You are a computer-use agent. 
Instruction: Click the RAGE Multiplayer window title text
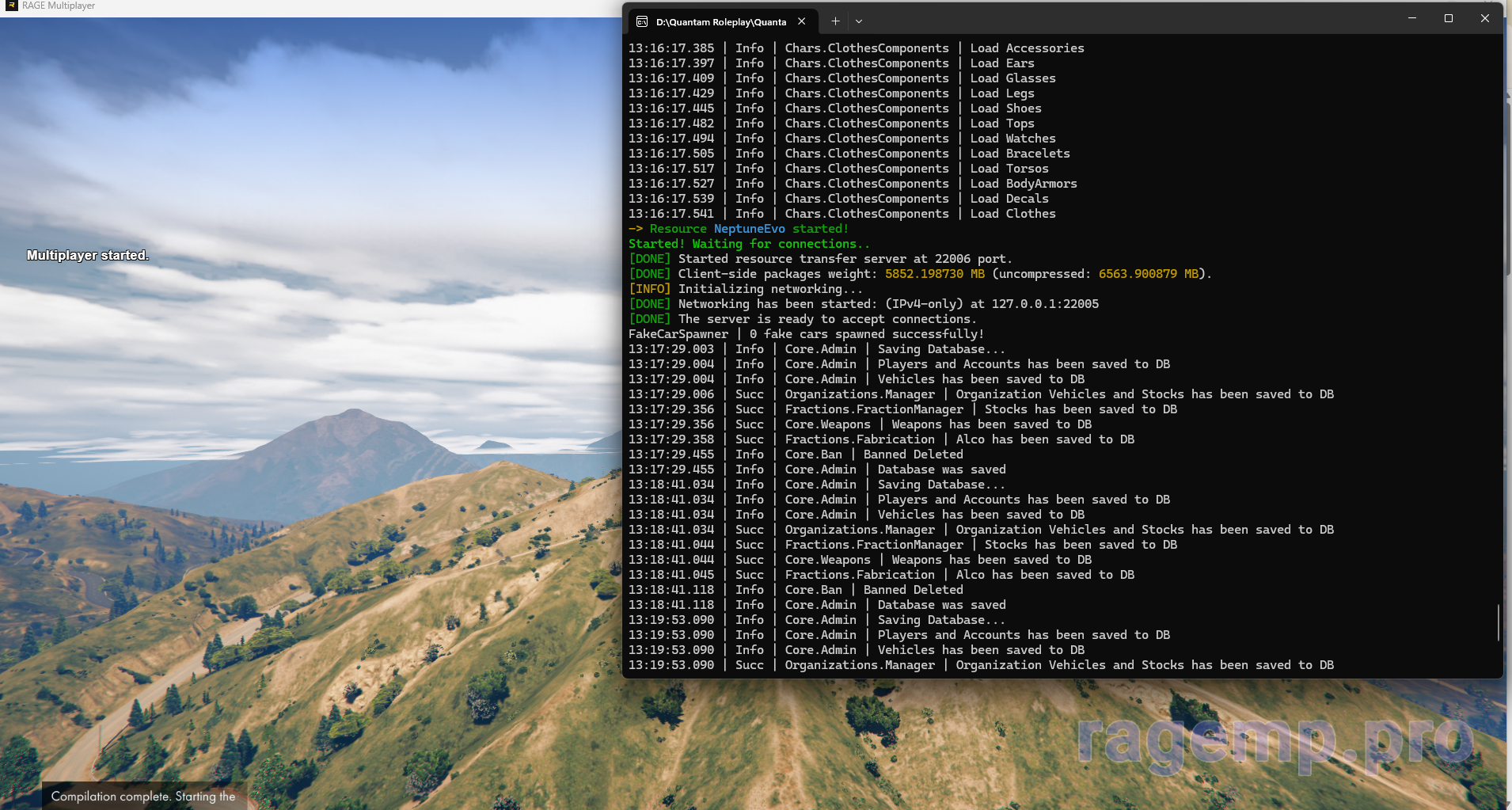[x=59, y=6]
